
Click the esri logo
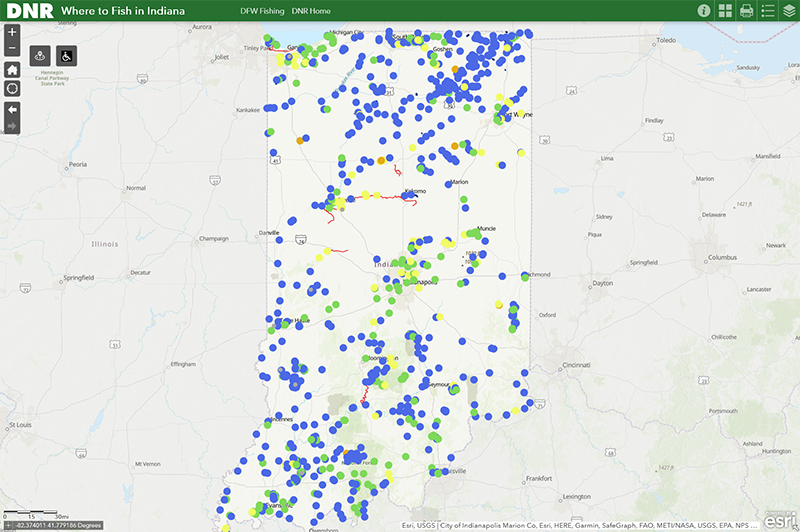click(781, 520)
